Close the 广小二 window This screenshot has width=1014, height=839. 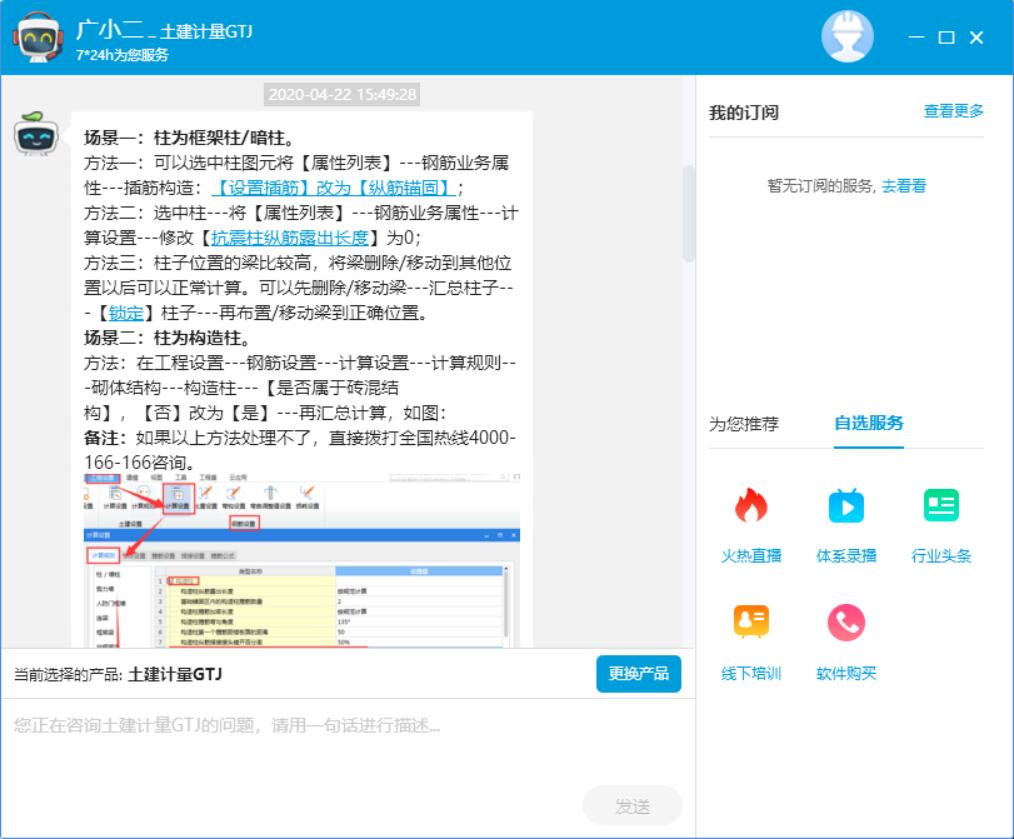point(976,38)
